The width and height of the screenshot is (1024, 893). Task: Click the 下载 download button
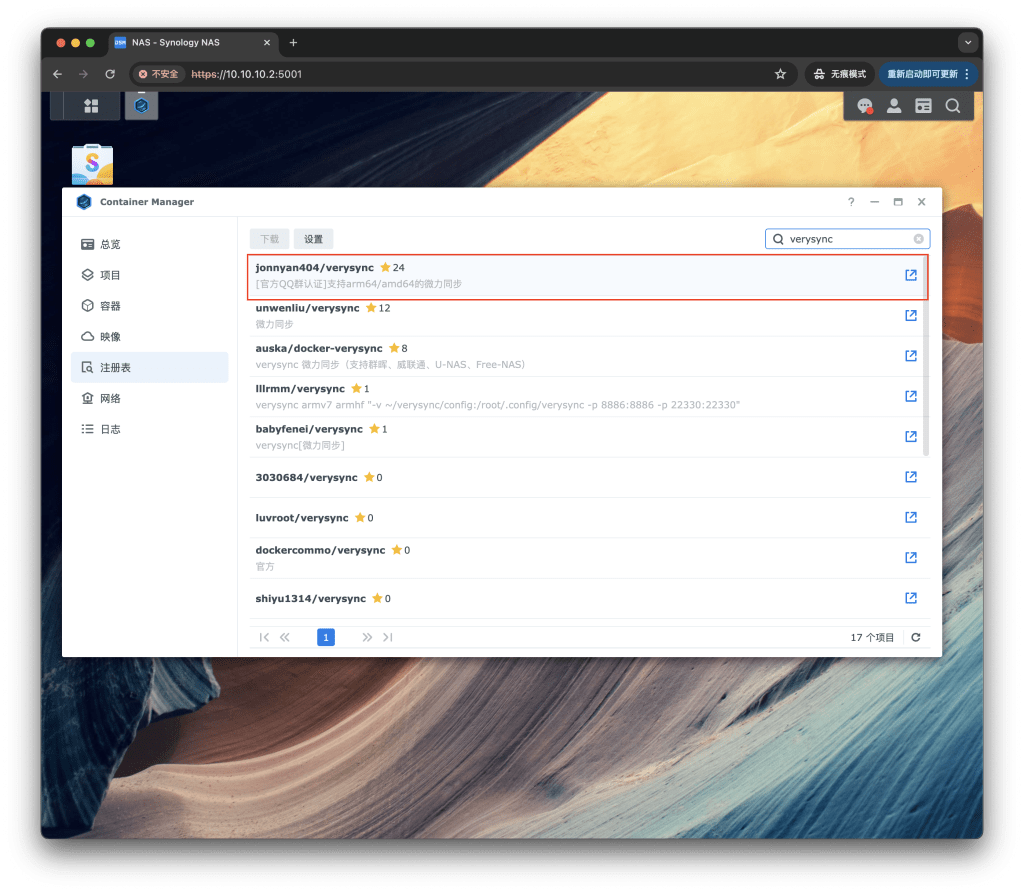coord(269,239)
